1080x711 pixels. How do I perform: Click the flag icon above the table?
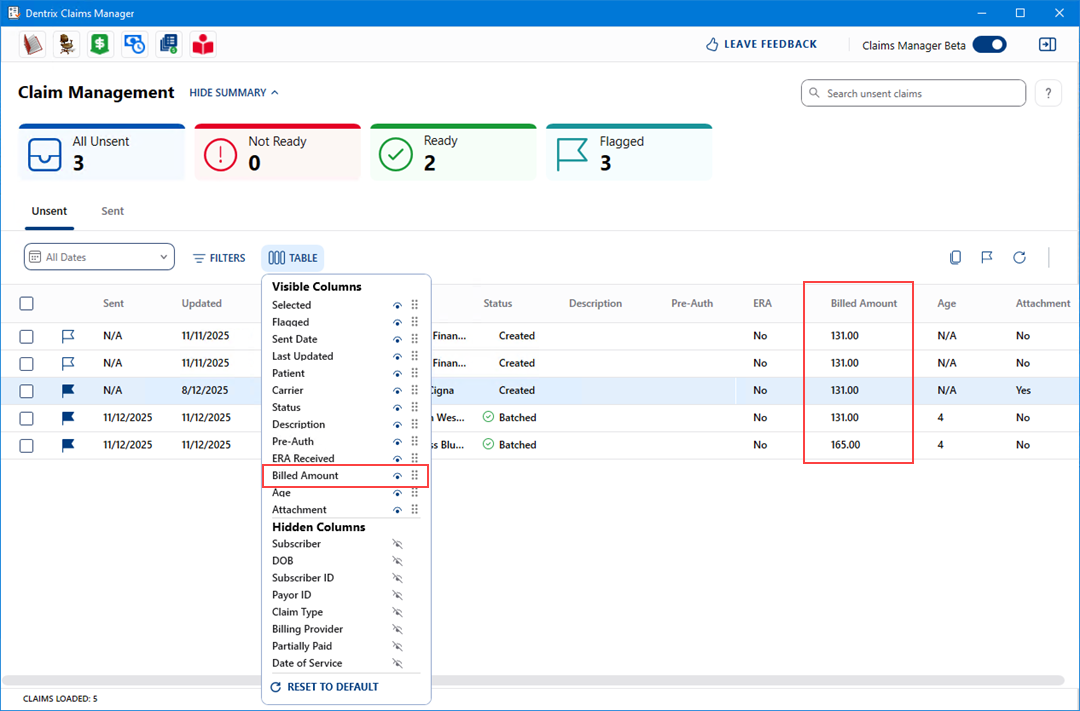(x=987, y=258)
